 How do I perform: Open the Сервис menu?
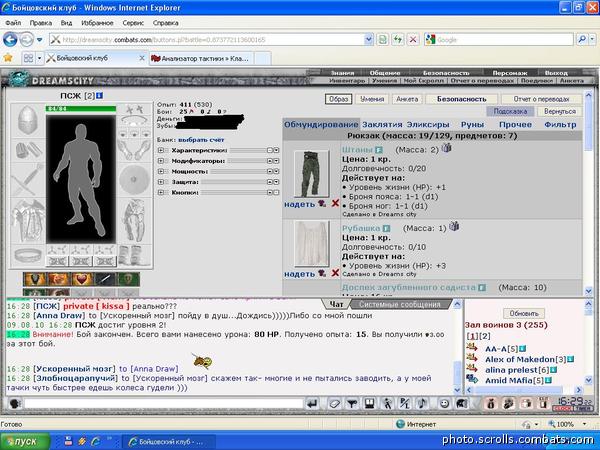click(133, 23)
